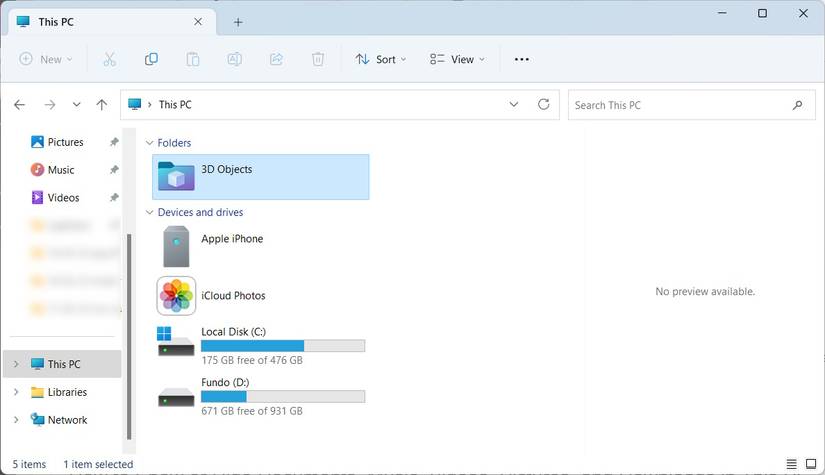The width and height of the screenshot is (825, 475).
Task: Minimize the File Explorer window
Action: [x=722, y=13]
